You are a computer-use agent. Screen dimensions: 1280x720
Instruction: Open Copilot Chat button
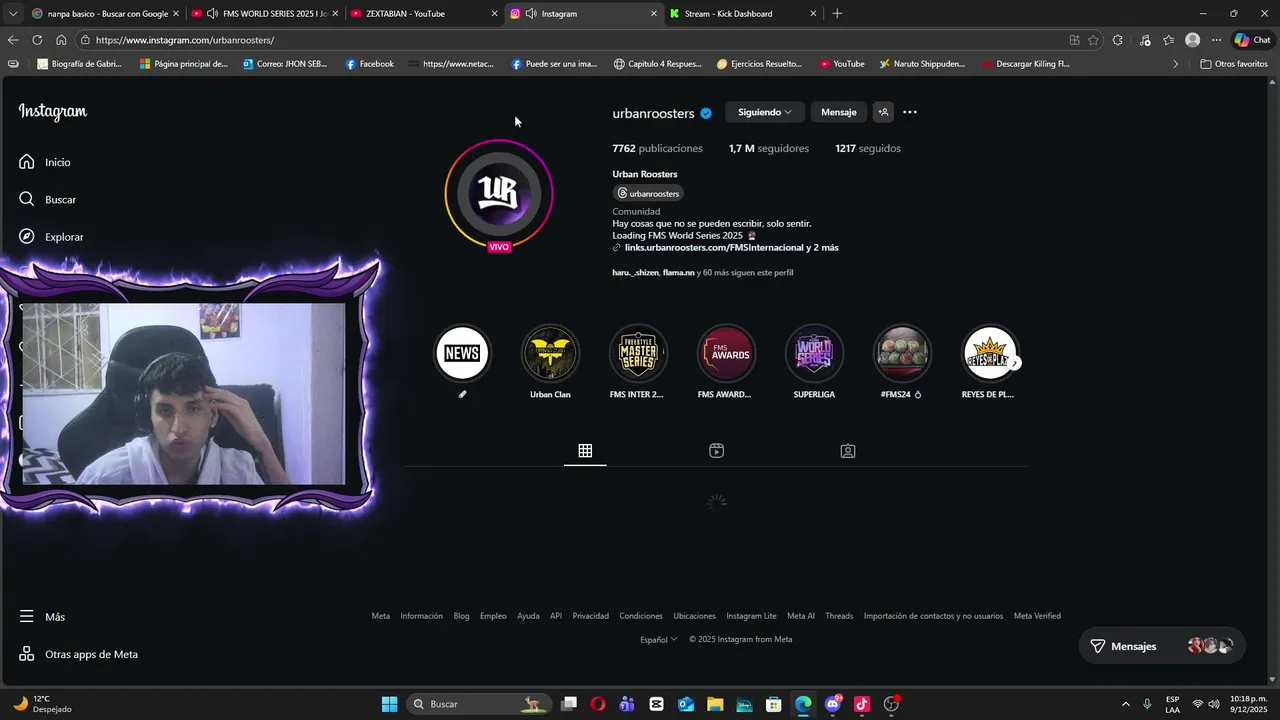click(x=1253, y=40)
